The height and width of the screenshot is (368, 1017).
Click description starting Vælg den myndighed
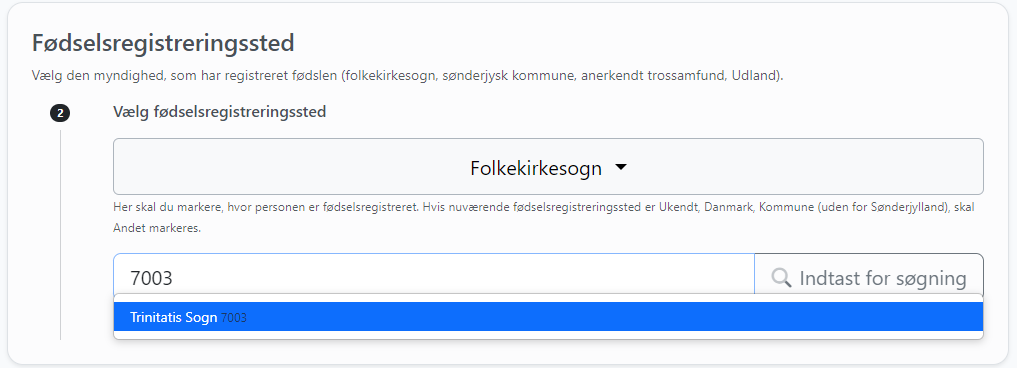coord(407,76)
